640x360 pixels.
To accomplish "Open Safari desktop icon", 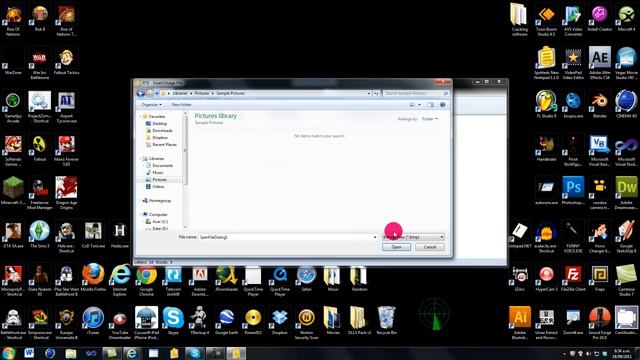I will pos(307,279).
